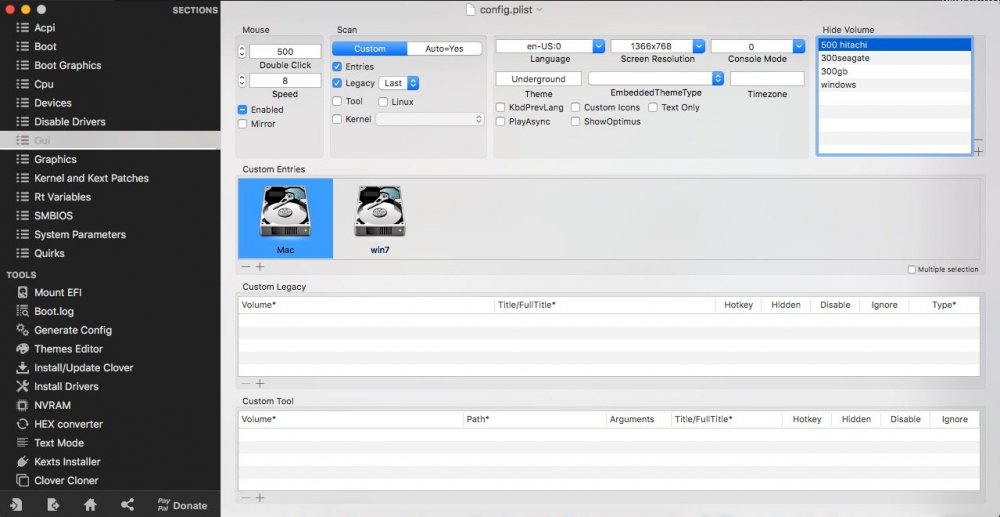Image resolution: width=1000 pixels, height=517 pixels.
Task: Open the Mount EFI tool
Action: pyautogui.click(x=57, y=293)
